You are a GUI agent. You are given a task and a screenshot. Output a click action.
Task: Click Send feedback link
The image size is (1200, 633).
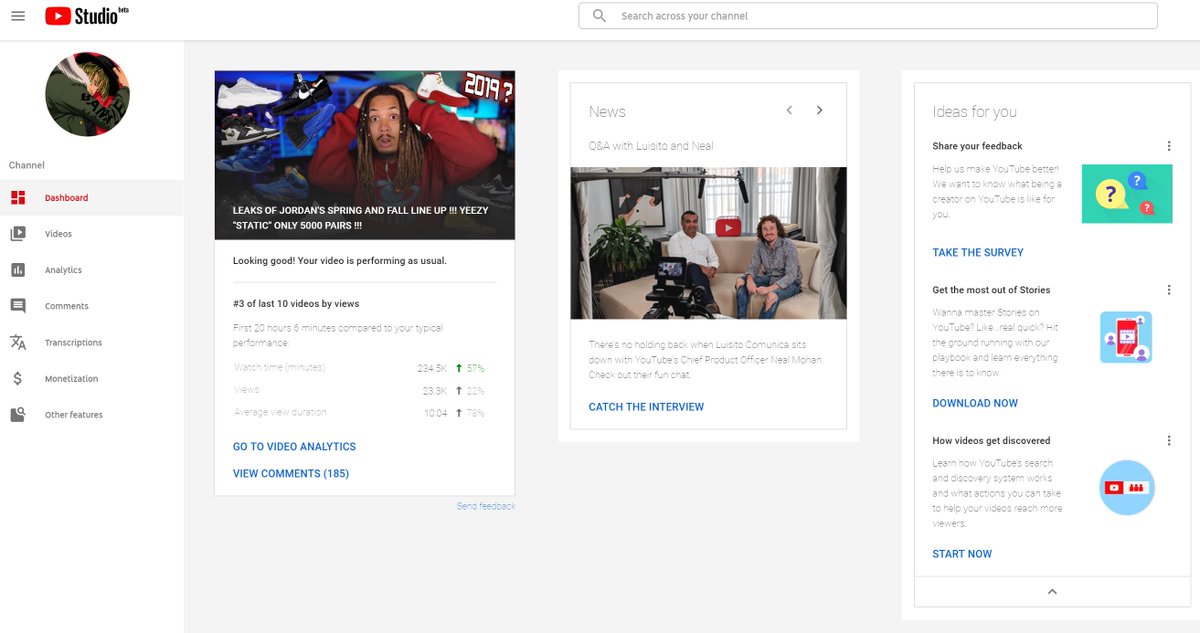(x=486, y=507)
